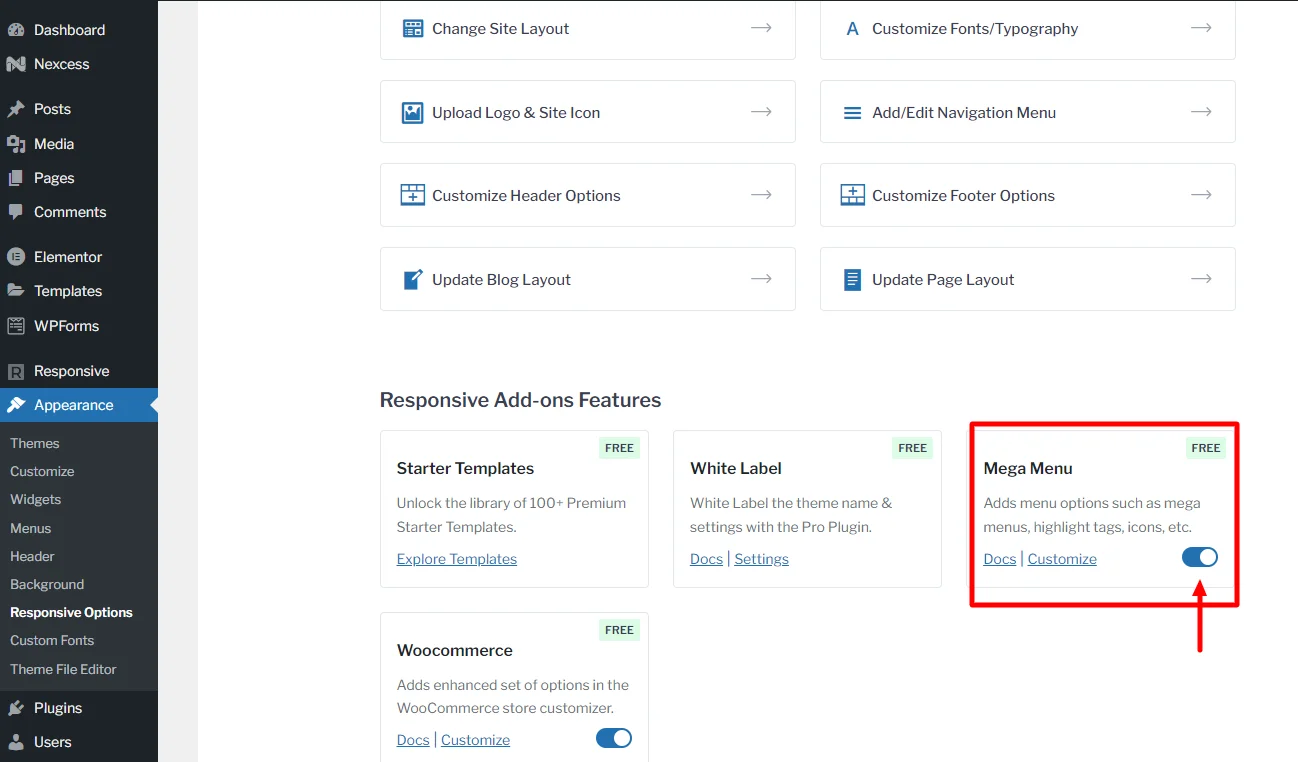Viewport: 1298px width, 762px height.
Task: Click the Elementor circle icon
Action: [16, 257]
